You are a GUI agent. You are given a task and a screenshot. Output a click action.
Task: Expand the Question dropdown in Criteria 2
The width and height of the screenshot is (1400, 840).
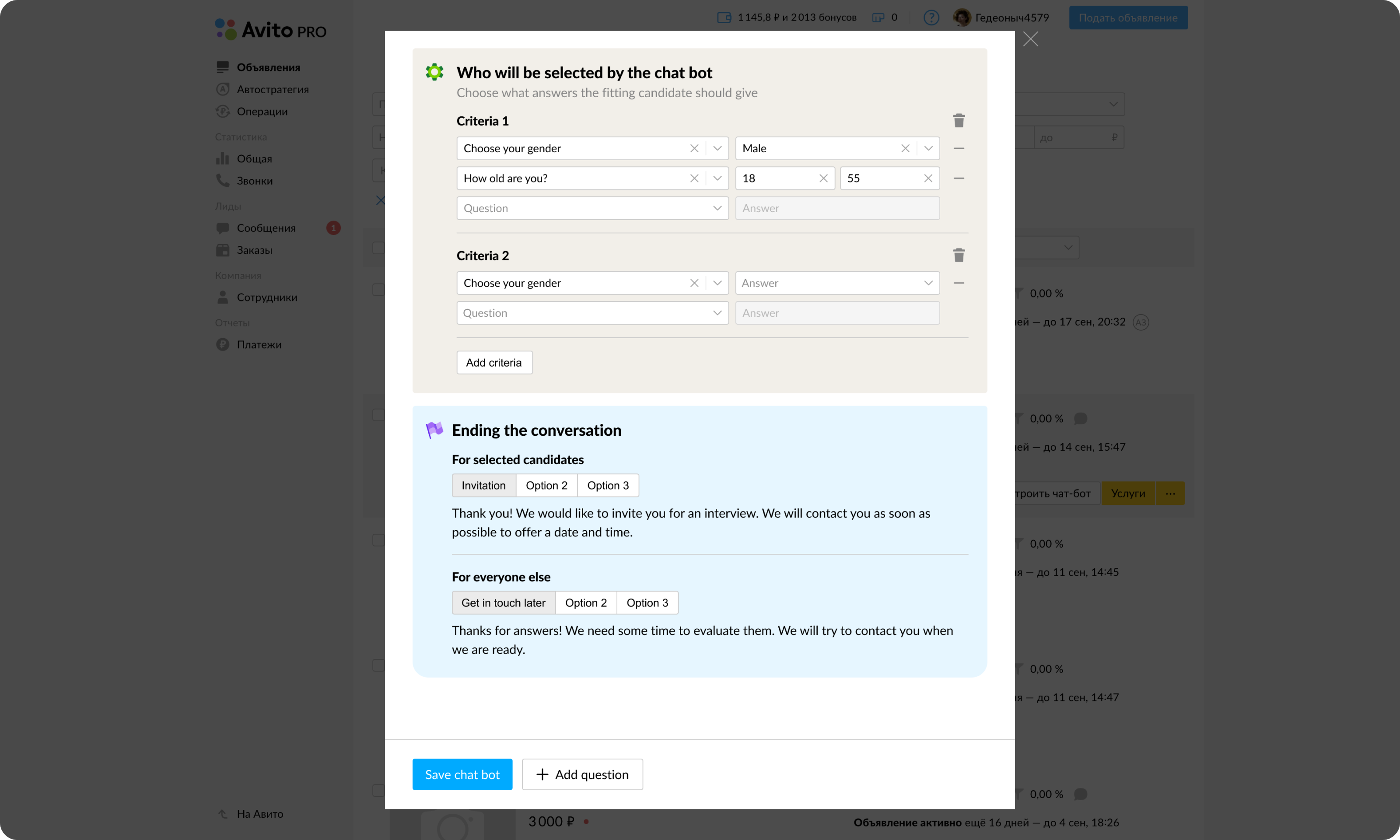(x=717, y=312)
